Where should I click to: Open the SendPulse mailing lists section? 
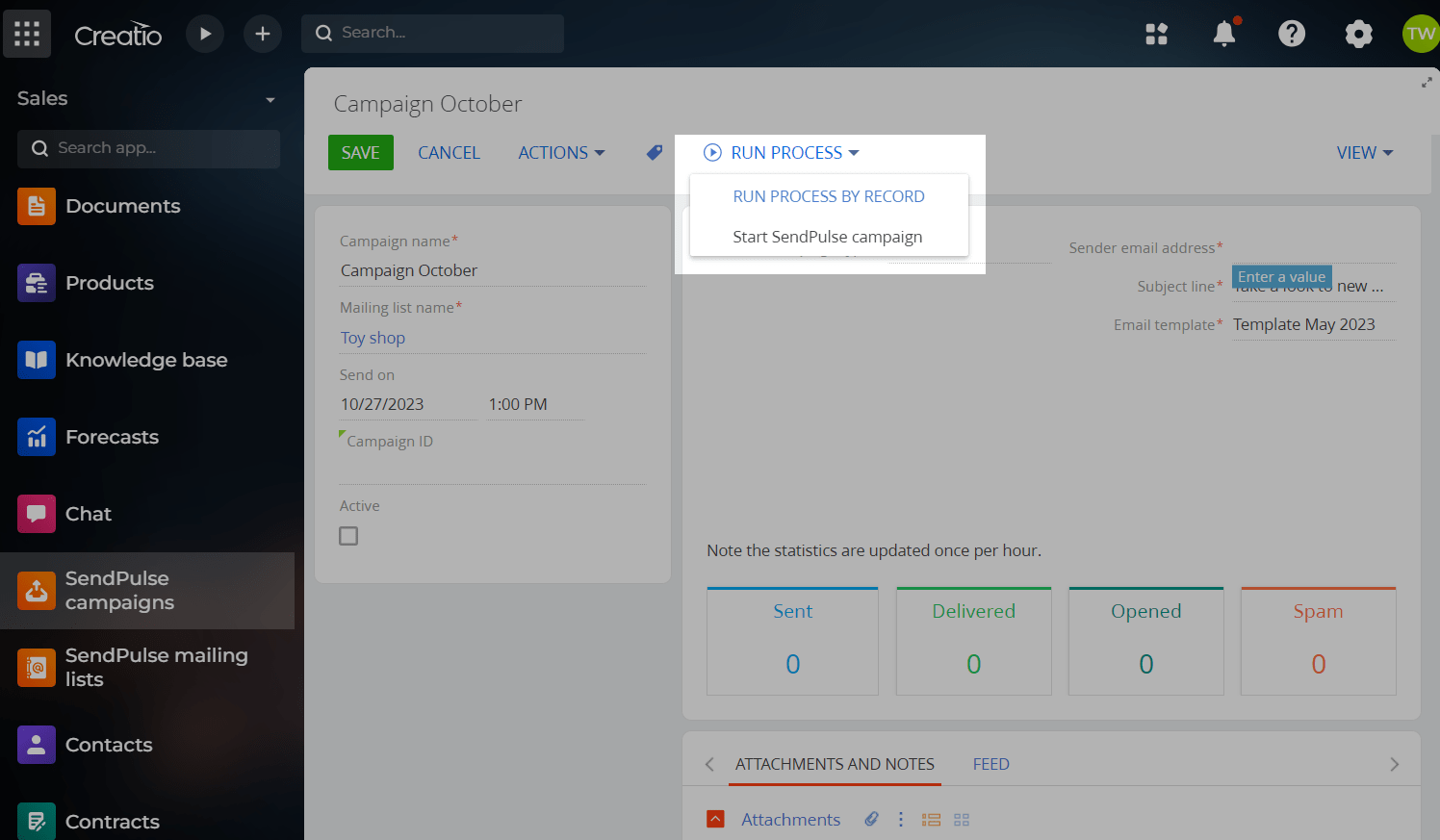pos(147,668)
